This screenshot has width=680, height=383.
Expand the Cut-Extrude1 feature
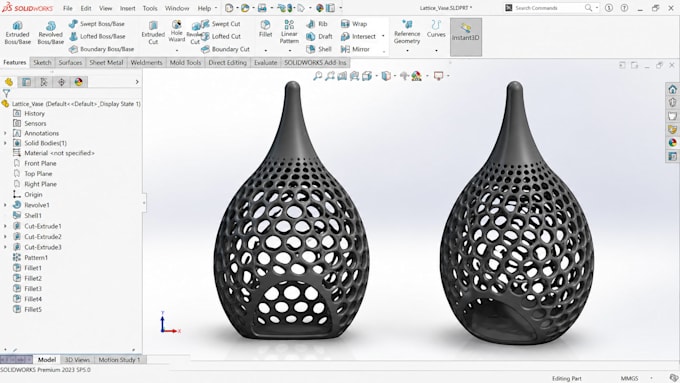point(5,226)
